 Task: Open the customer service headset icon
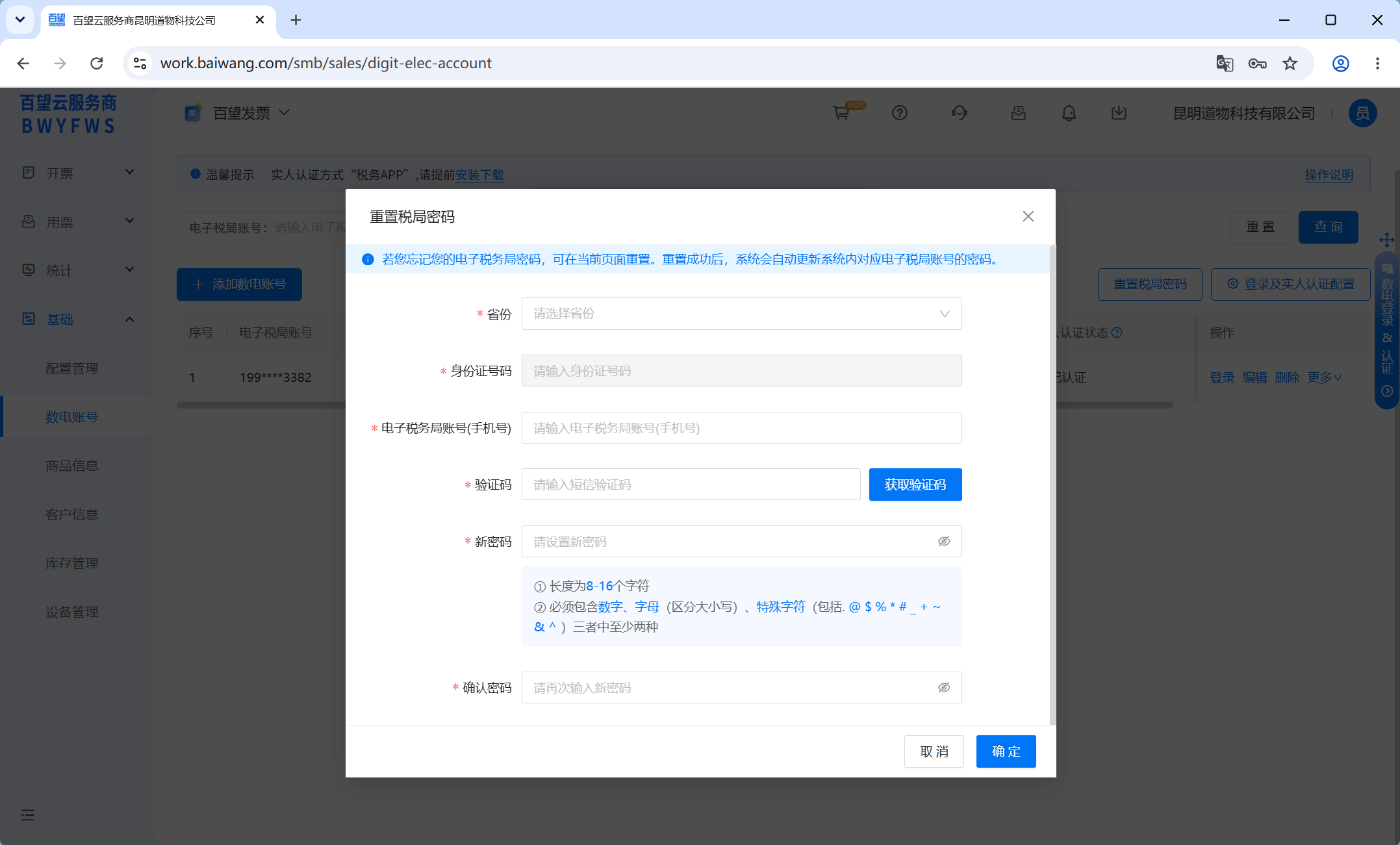(959, 113)
